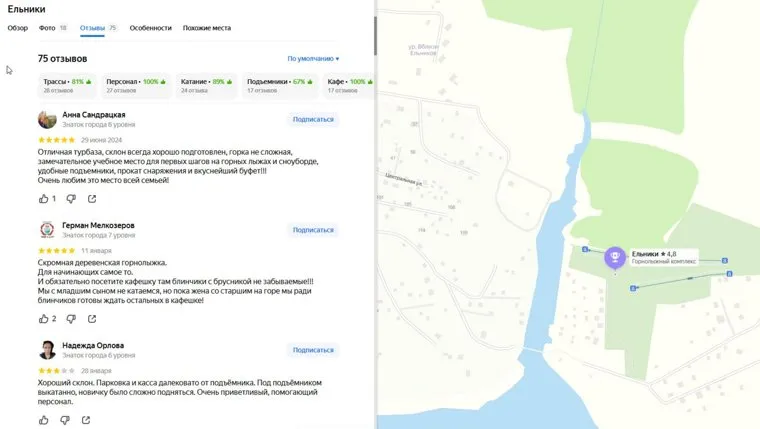Image resolution: width=760 pixels, height=429 pixels.
Task: Open the По умолчанию sorting dropdown
Action: (313, 59)
